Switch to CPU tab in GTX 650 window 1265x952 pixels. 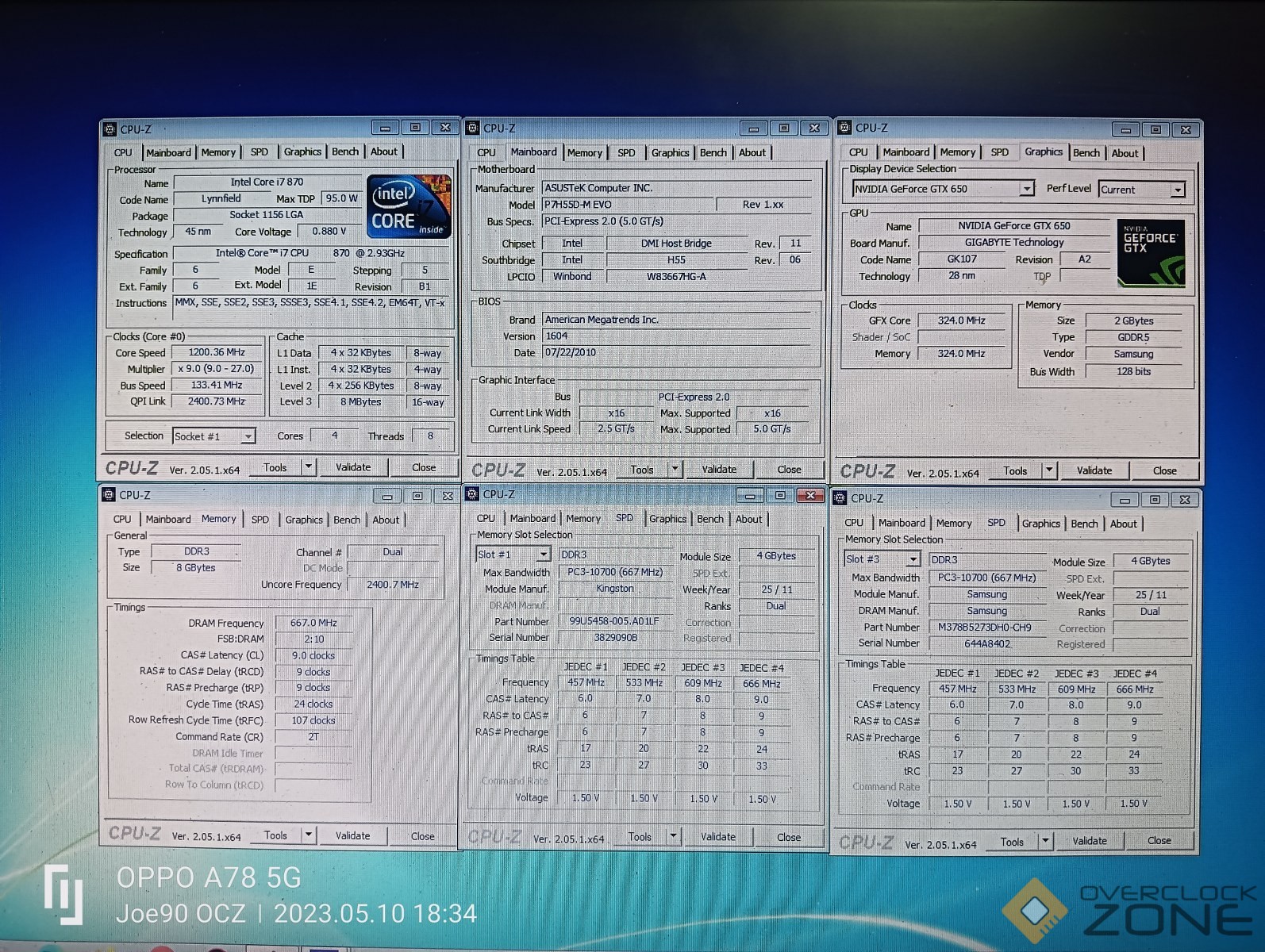pyautogui.click(x=859, y=152)
